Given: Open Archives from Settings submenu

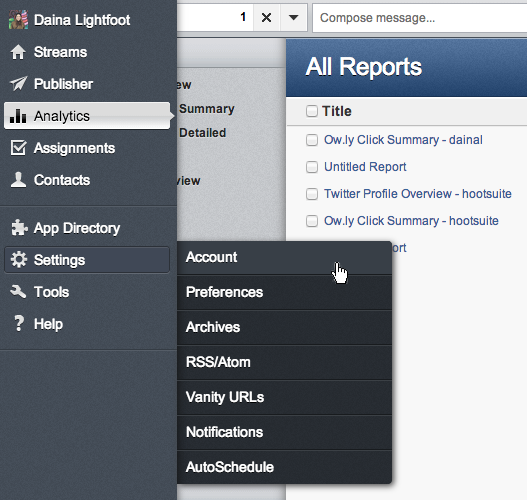Looking at the screenshot, I should [284, 327].
